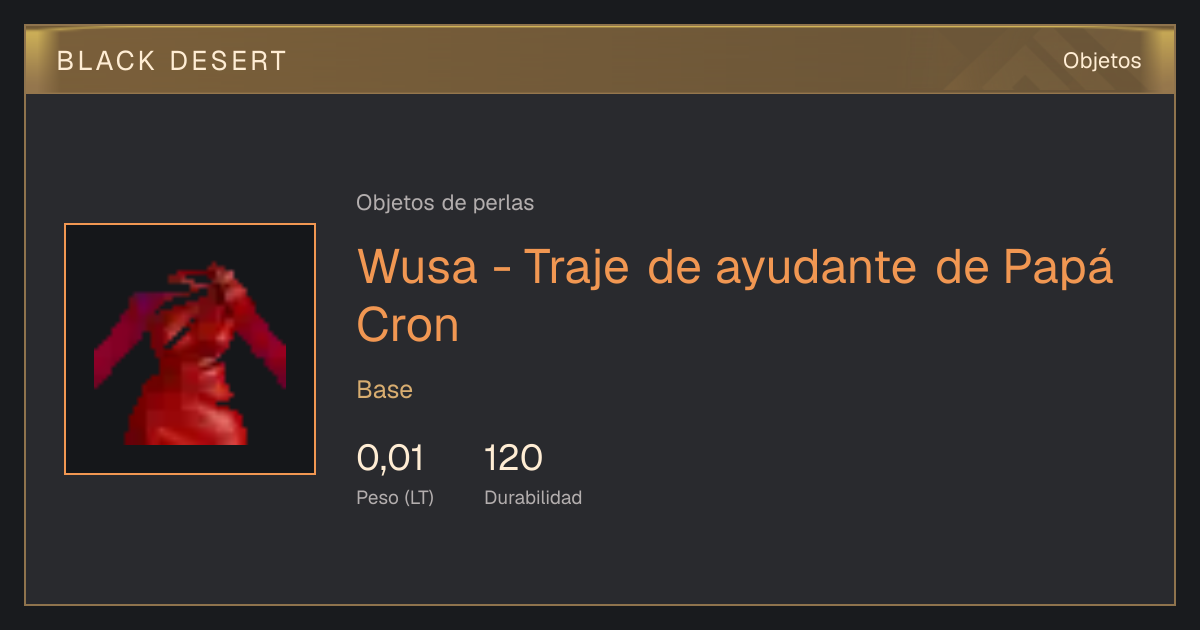
Task: Select the 'Objetos de perlas' category label
Action: pyautogui.click(x=445, y=203)
